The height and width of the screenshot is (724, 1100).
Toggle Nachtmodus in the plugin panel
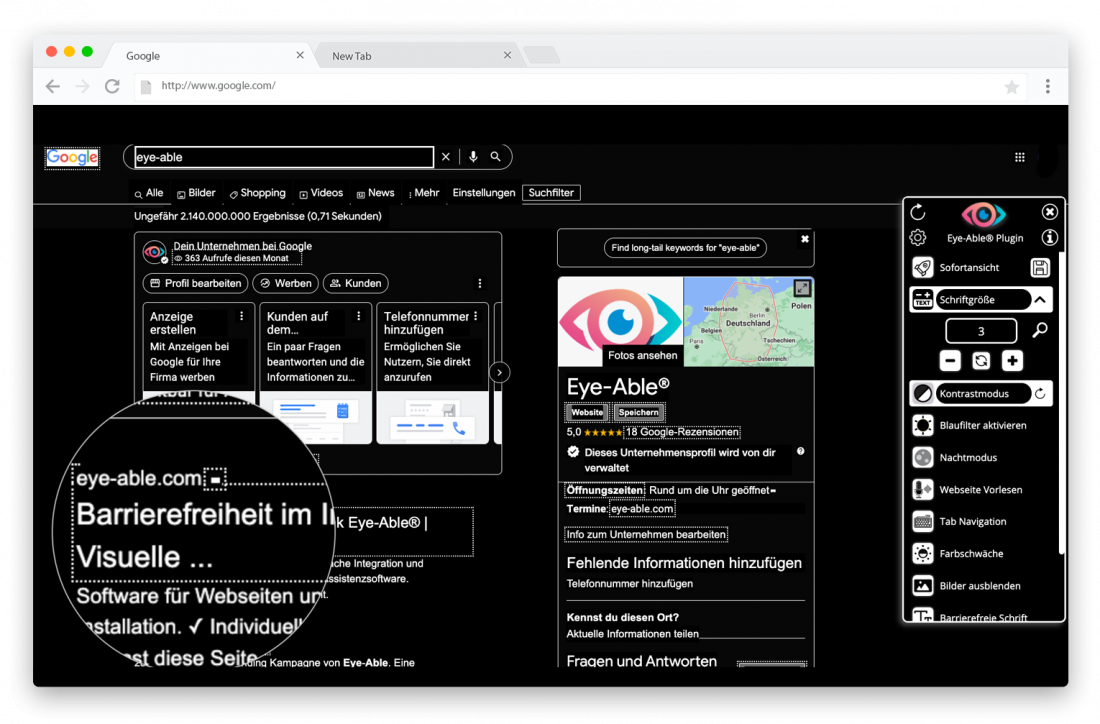(x=967, y=458)
